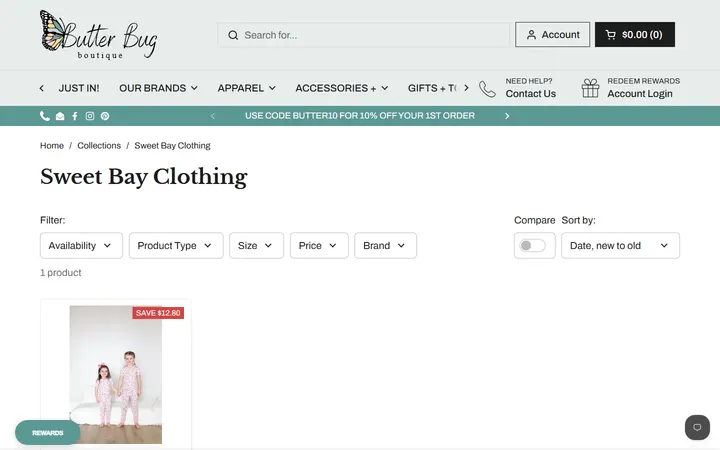Visit the Facebook page icon
The height and width of the screenshot is (450, 720).
tap(75, 116)
